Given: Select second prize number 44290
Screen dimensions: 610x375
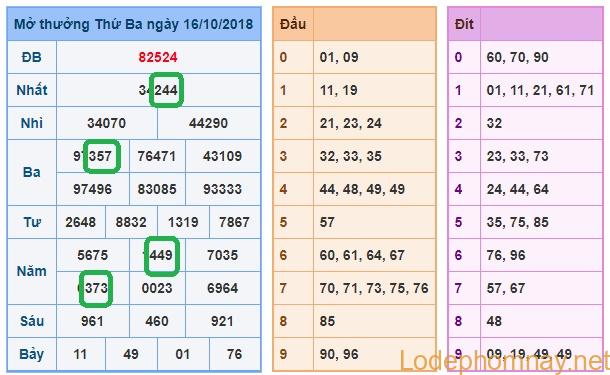Looking at the screenshot, I should [x=209, y=123].
